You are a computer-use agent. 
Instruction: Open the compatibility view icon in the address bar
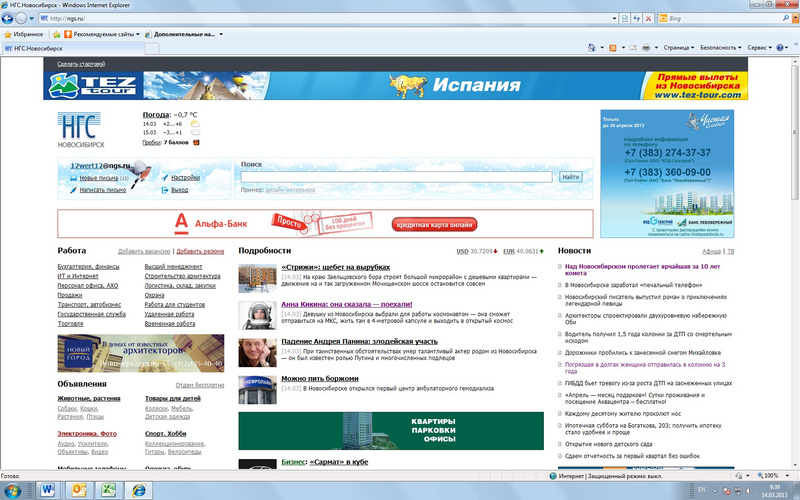625,18
